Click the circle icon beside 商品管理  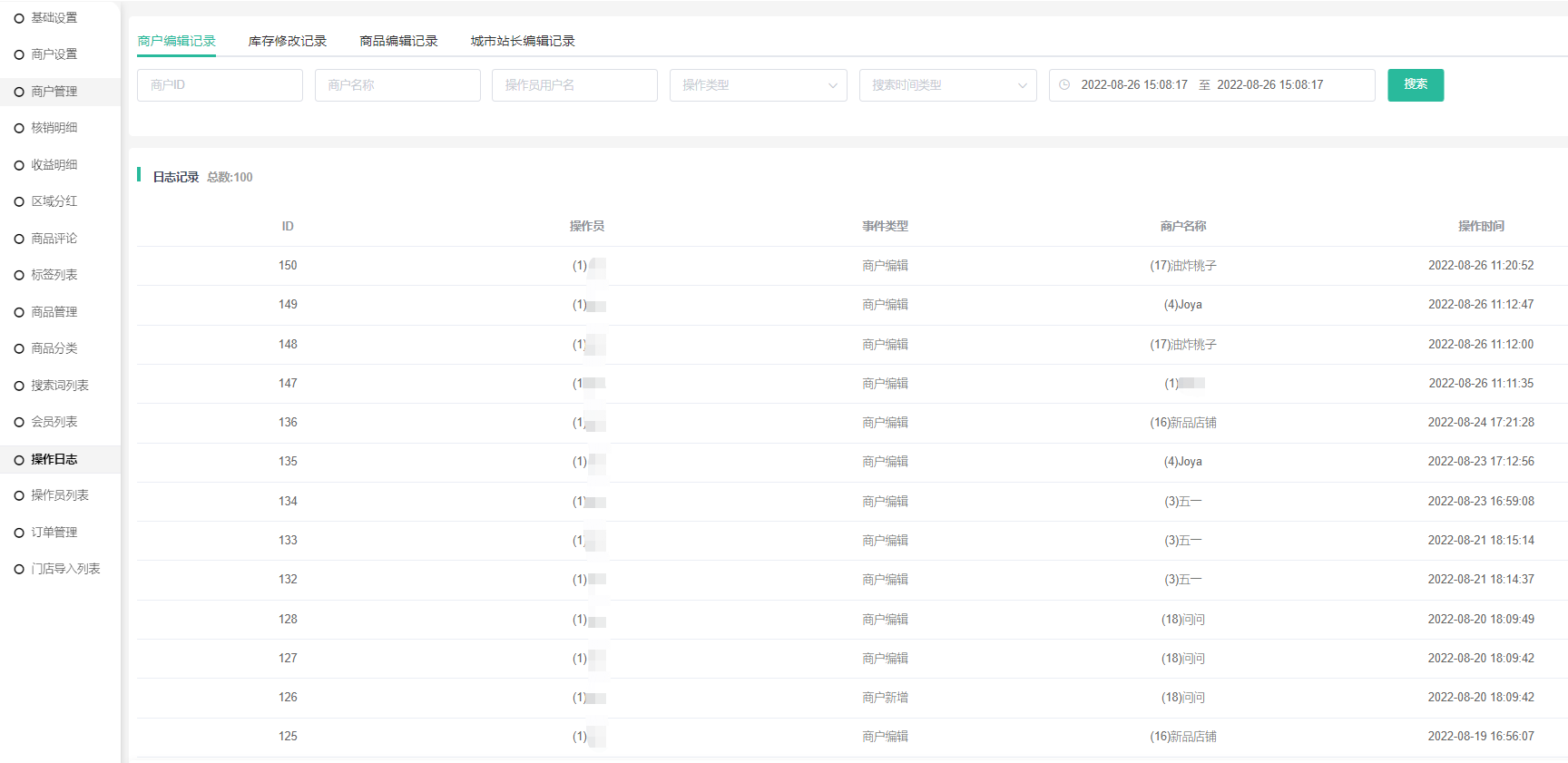19,312
